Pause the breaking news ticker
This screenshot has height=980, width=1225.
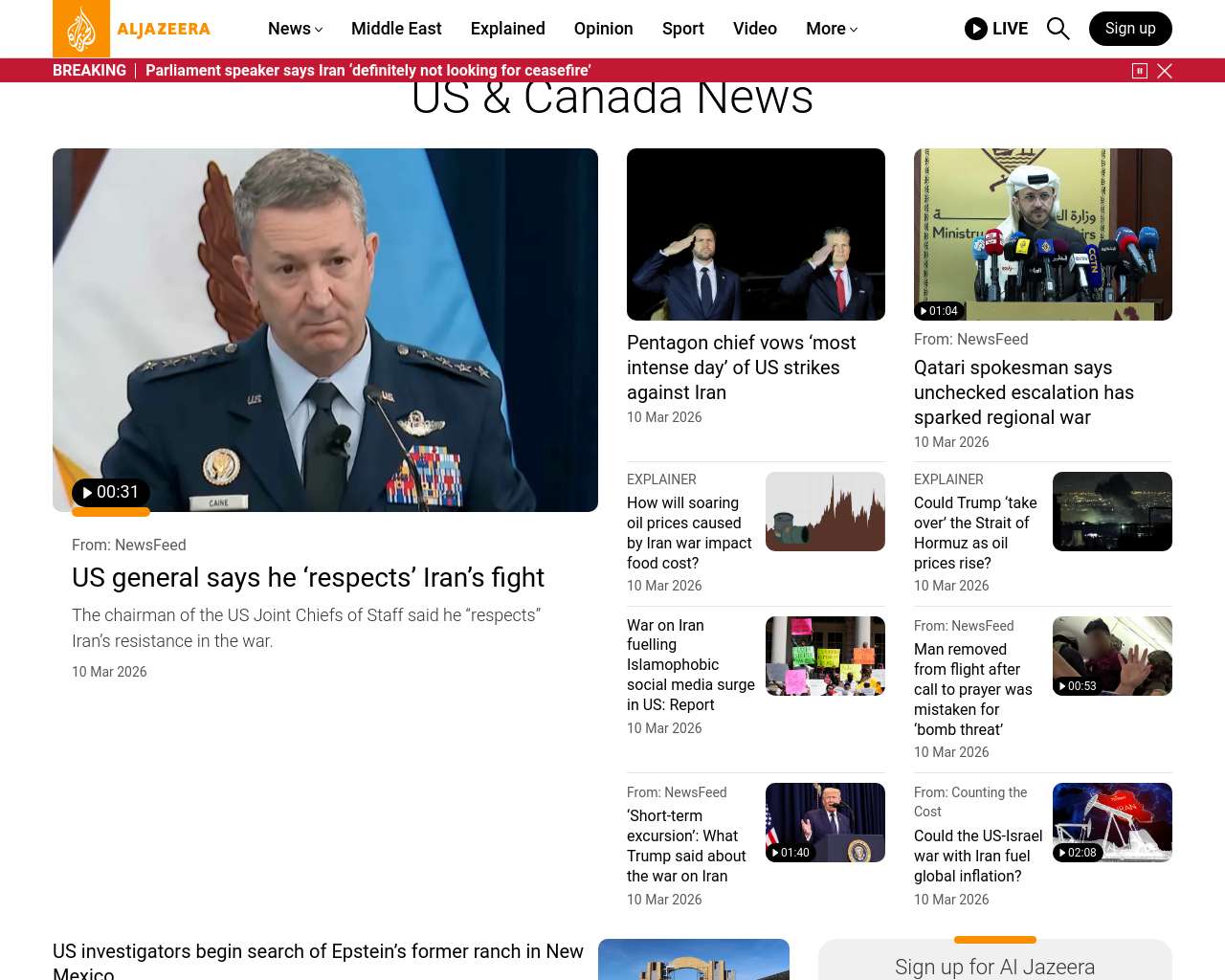(x=1140, y=71)
